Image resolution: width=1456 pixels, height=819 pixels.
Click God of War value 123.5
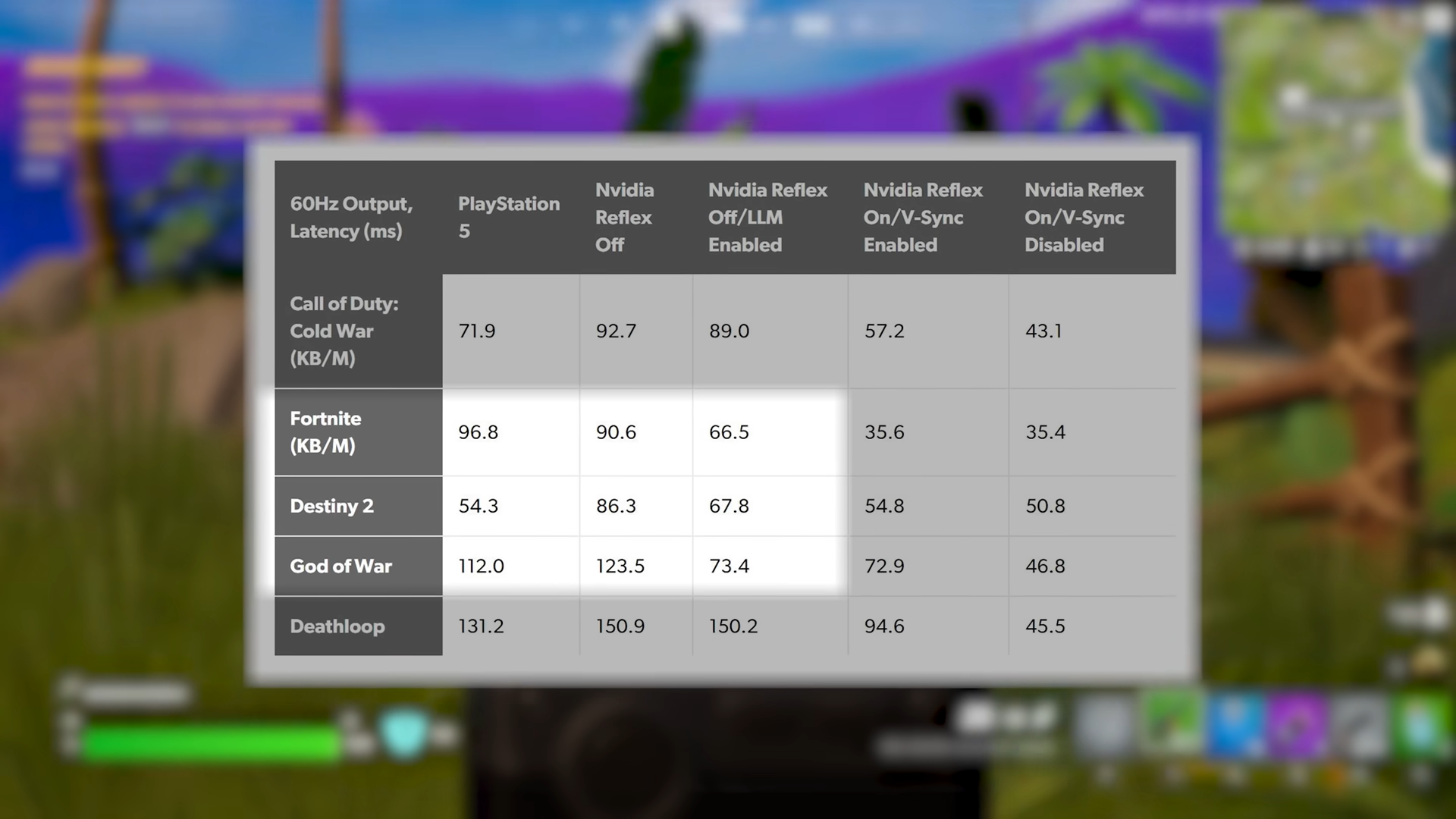(620, 566)
